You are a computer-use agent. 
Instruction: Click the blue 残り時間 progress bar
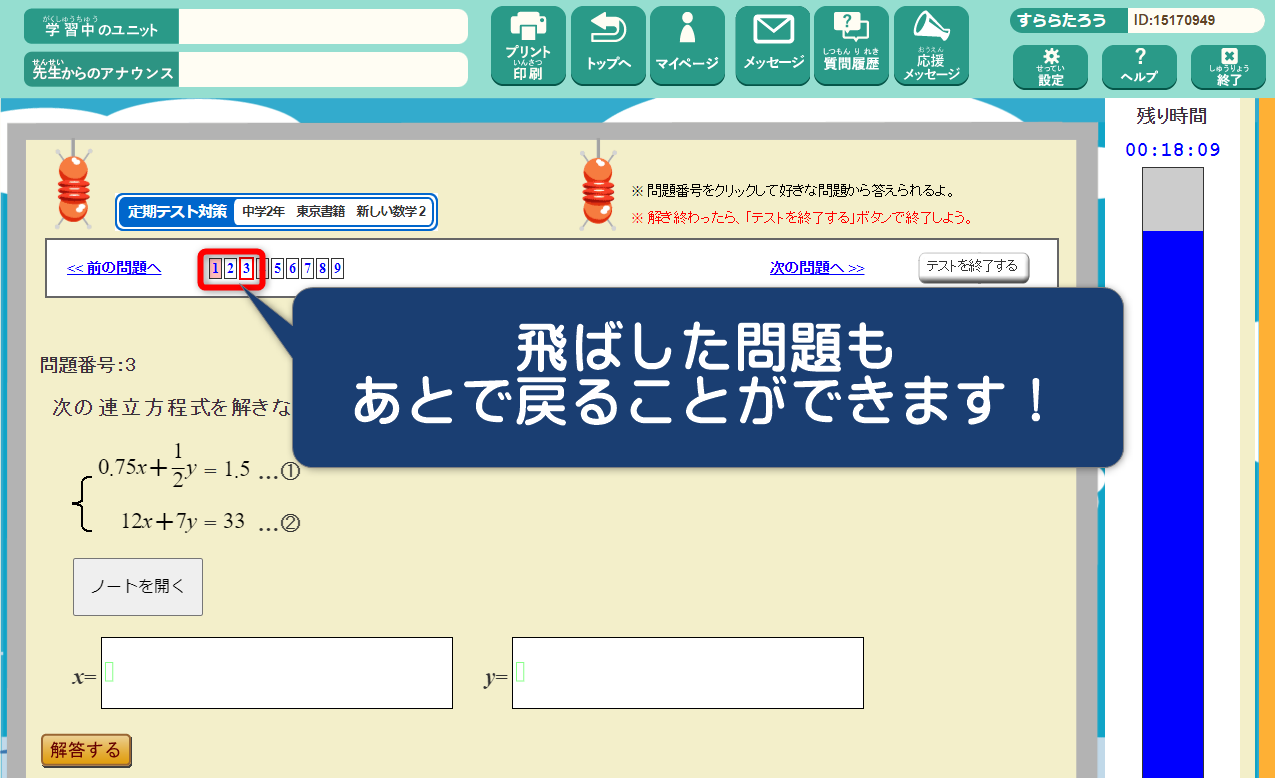click(1173, 504)
